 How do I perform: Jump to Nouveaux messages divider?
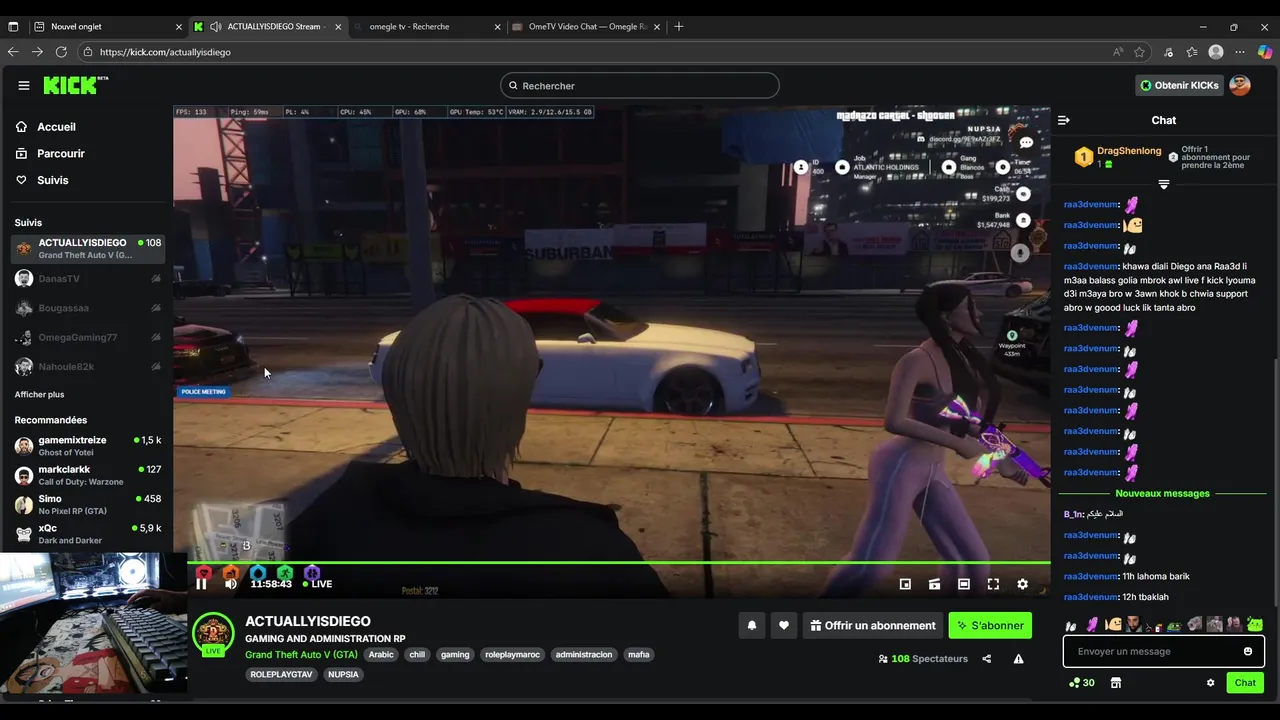click(x=1162, y=494)
